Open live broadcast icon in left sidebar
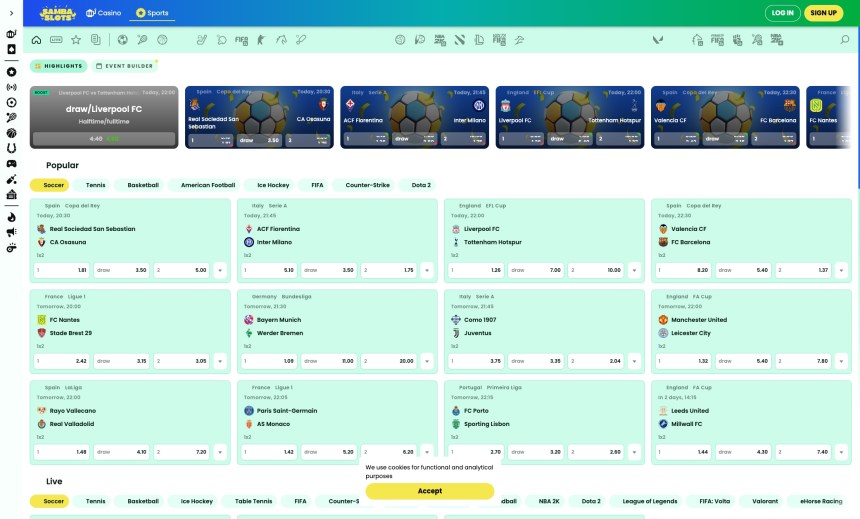Viewport: 860px width, 519px height. 11,87
